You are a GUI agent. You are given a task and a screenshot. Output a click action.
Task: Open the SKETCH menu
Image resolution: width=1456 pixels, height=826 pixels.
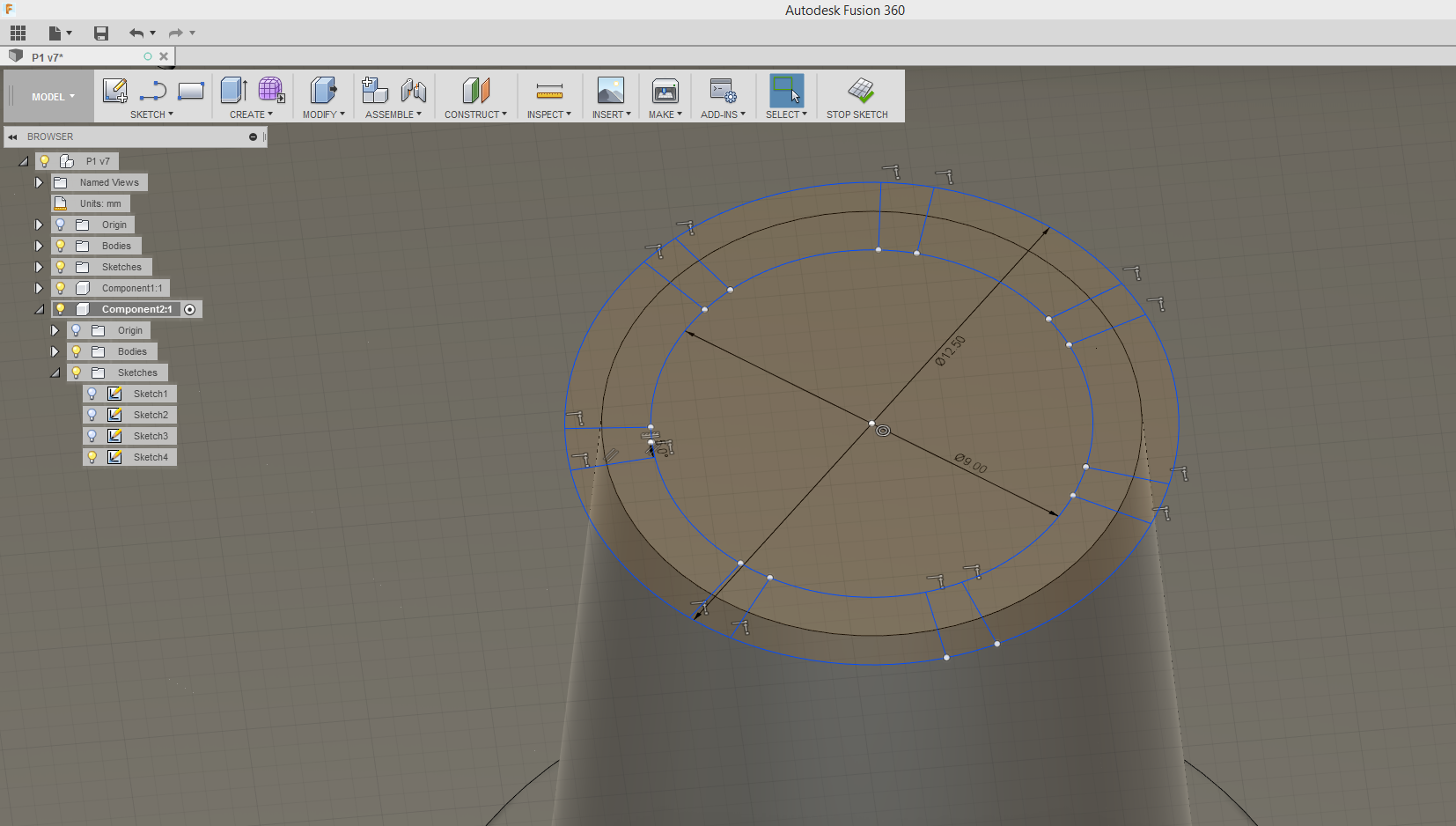point(151,114)
